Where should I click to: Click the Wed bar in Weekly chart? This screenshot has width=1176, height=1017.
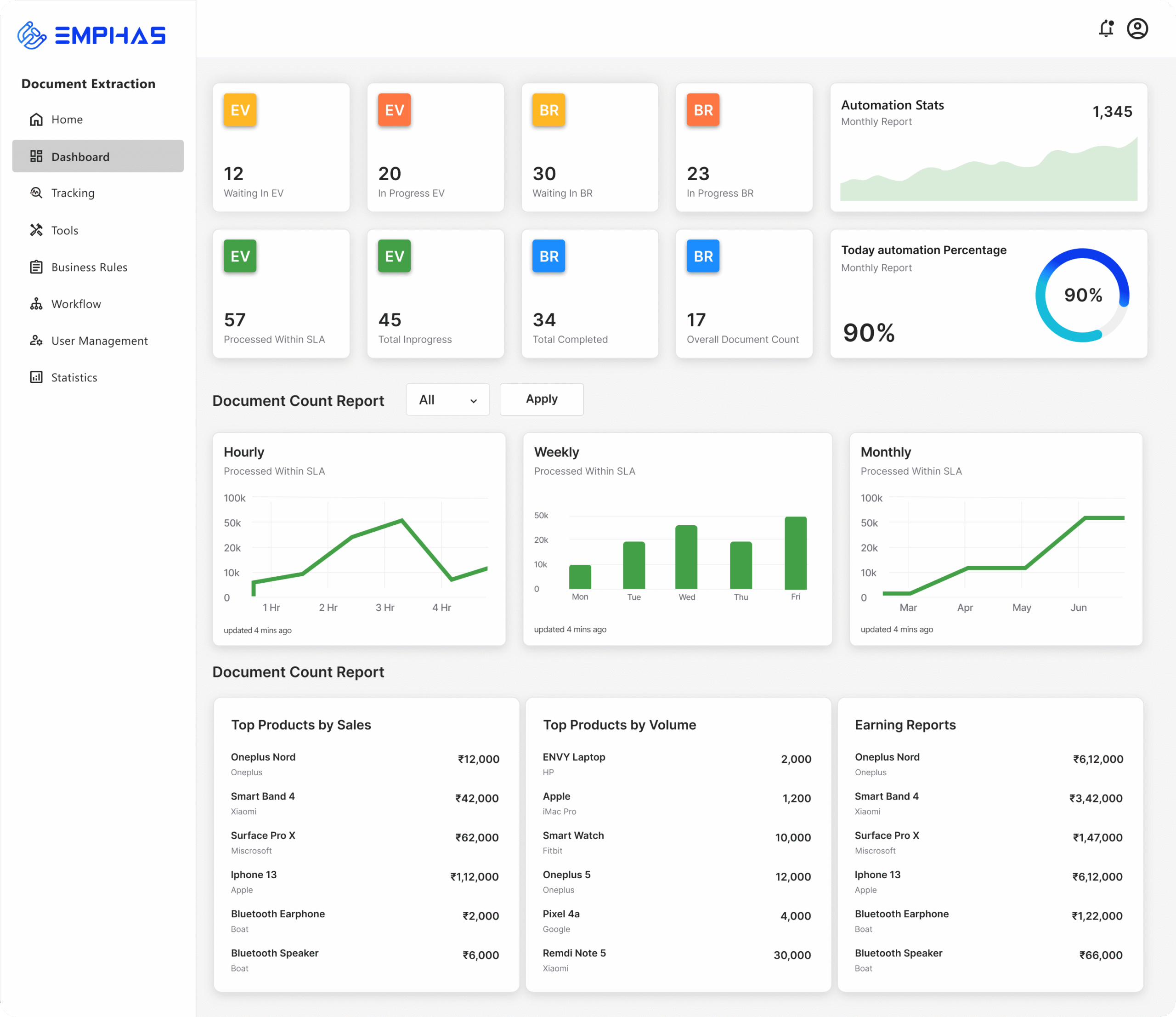click(x=686, y=557)
